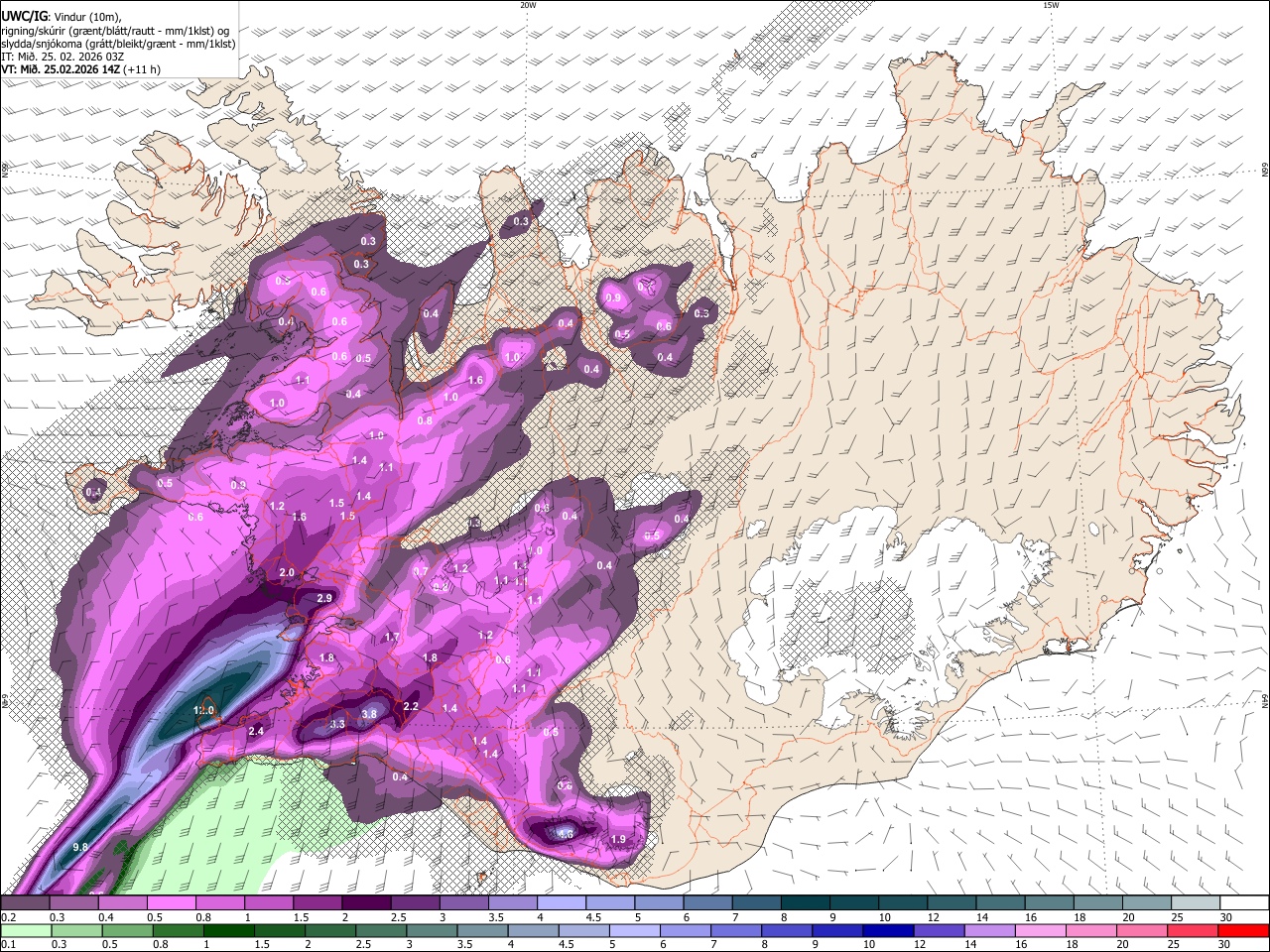Select the 3.8 value on the map
This screenshot has width=1270, height=952.
(369, 713)
